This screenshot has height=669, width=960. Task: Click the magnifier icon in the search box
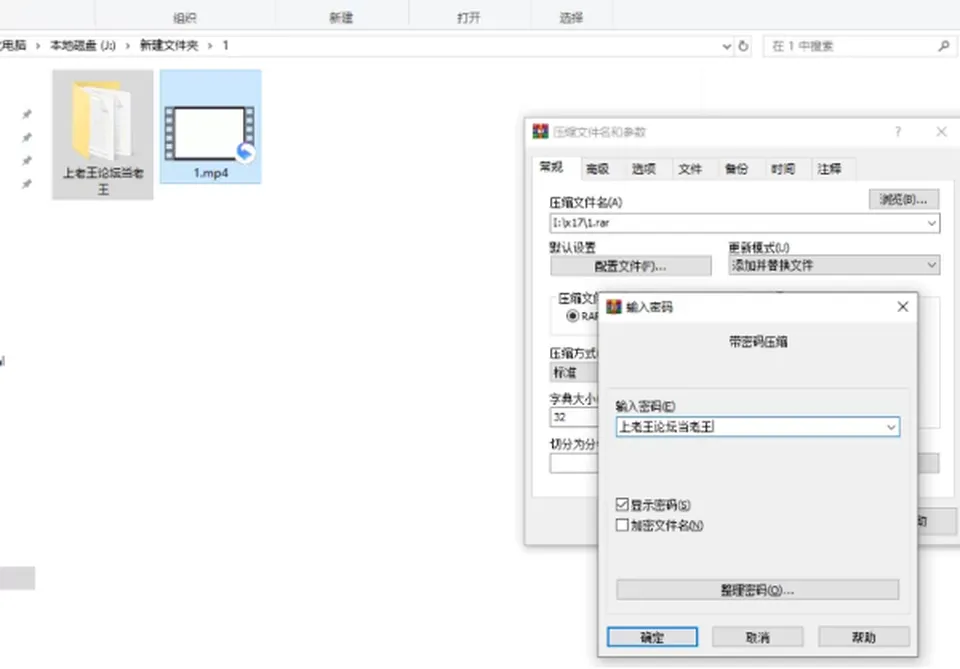point(943,46)
